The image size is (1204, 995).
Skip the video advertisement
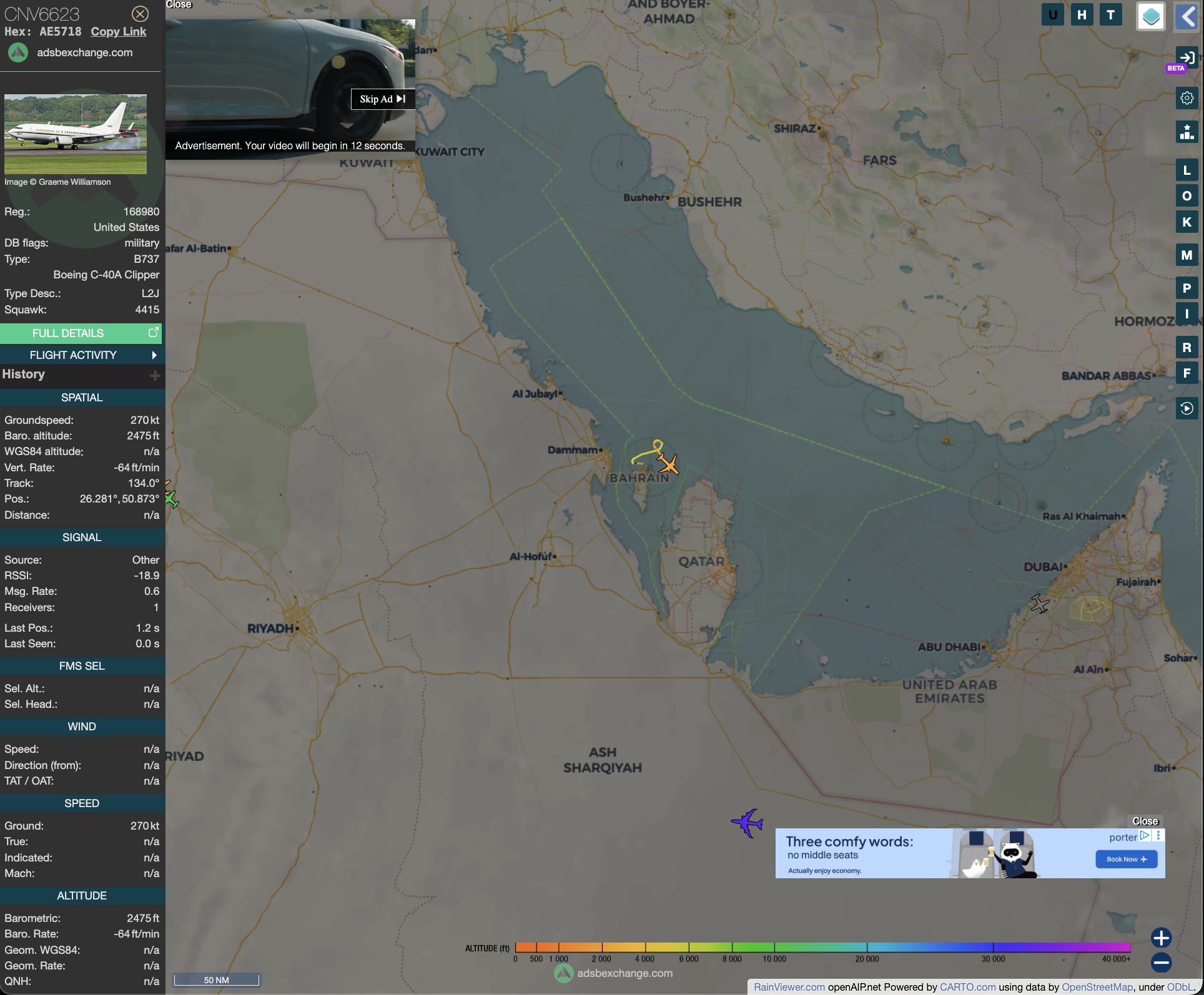point(383,99)
